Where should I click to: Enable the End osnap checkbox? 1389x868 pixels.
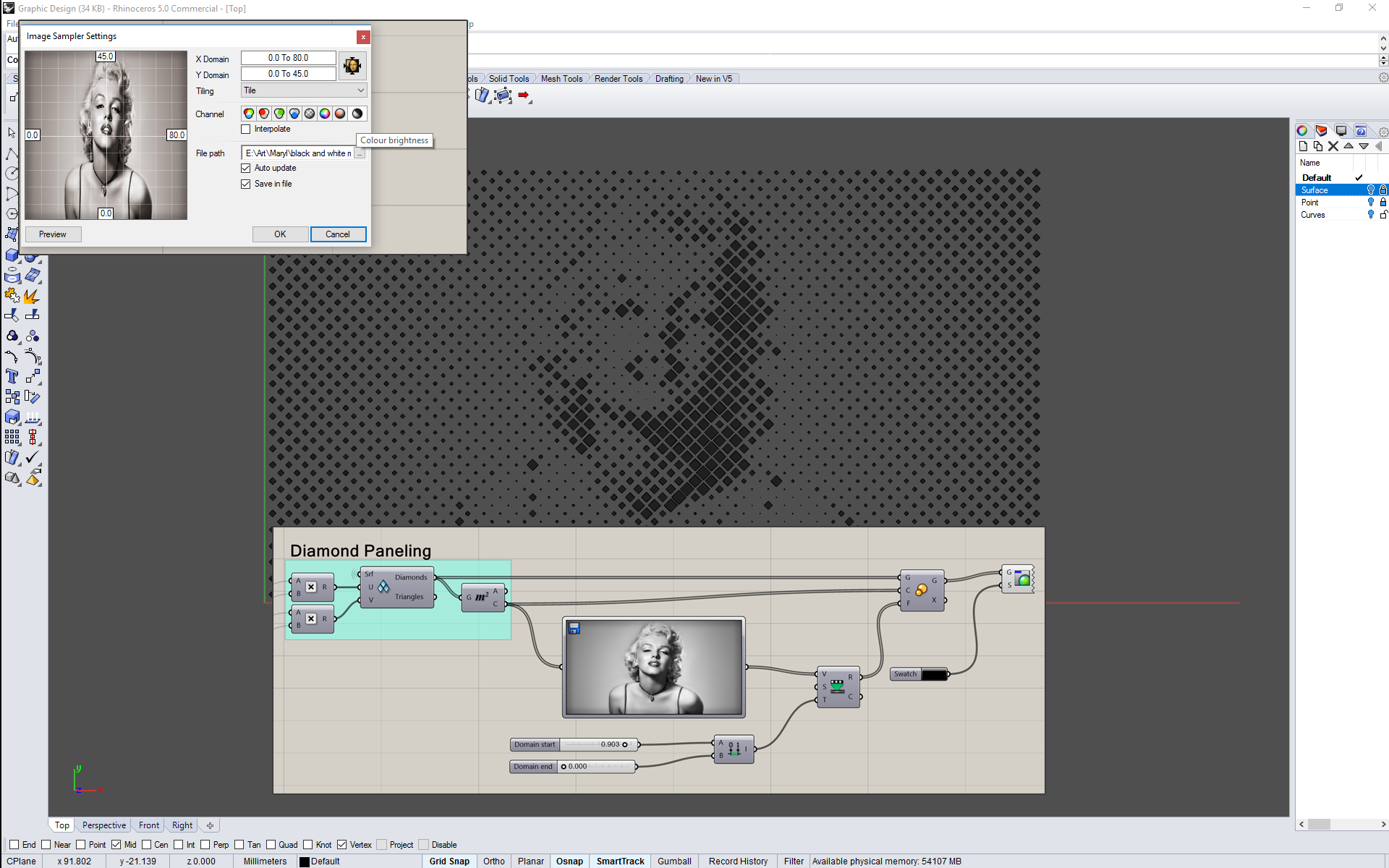14,844
